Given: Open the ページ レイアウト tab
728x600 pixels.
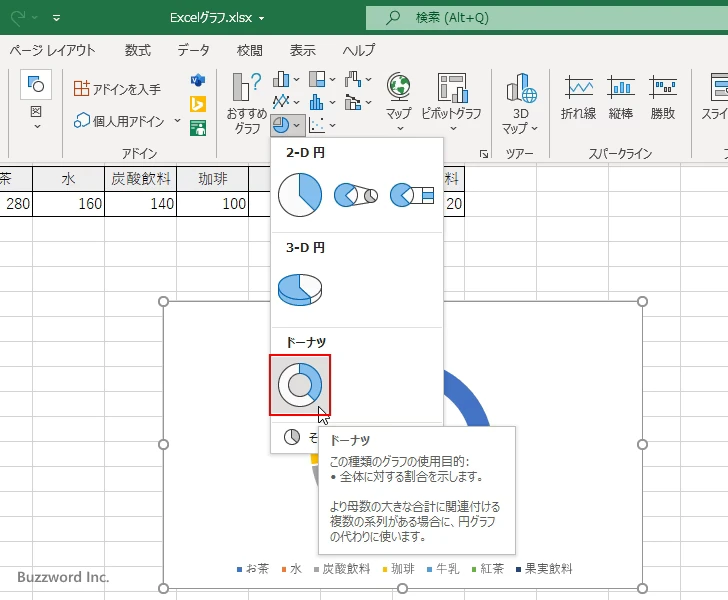Looking at the screenshot, I should pyautogui.click(x=52, y=50).
